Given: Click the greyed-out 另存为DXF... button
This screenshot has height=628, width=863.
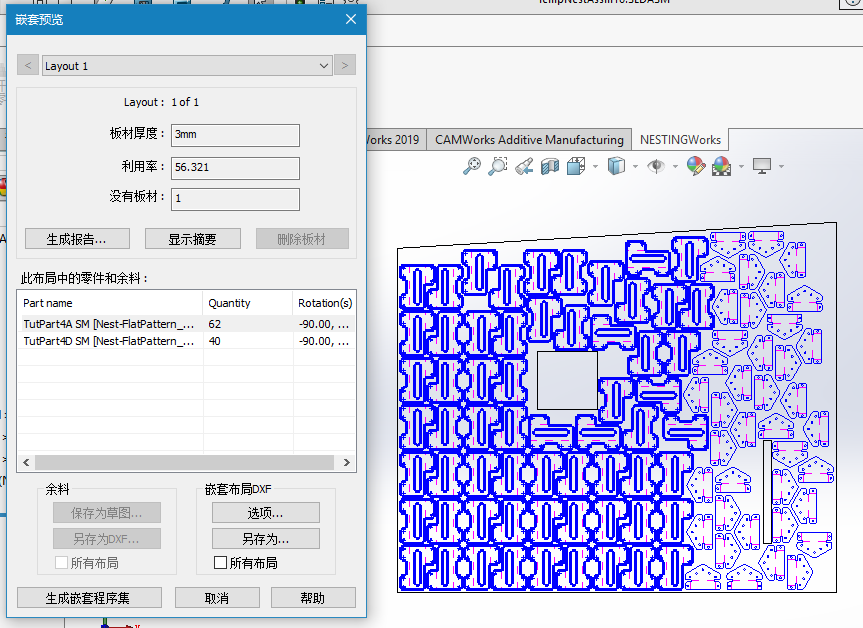Looking at the screenshot, I should [107, 539].
